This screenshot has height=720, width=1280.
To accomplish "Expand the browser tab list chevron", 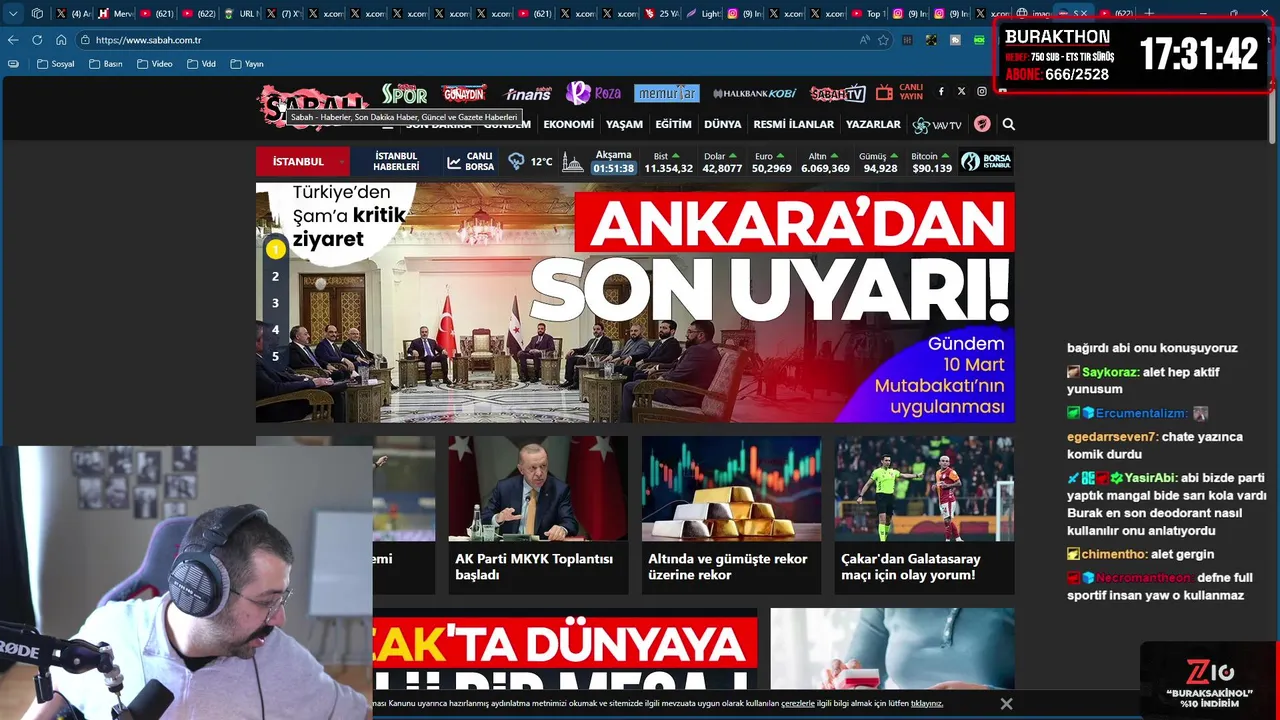I will click(x=13, y=13).
